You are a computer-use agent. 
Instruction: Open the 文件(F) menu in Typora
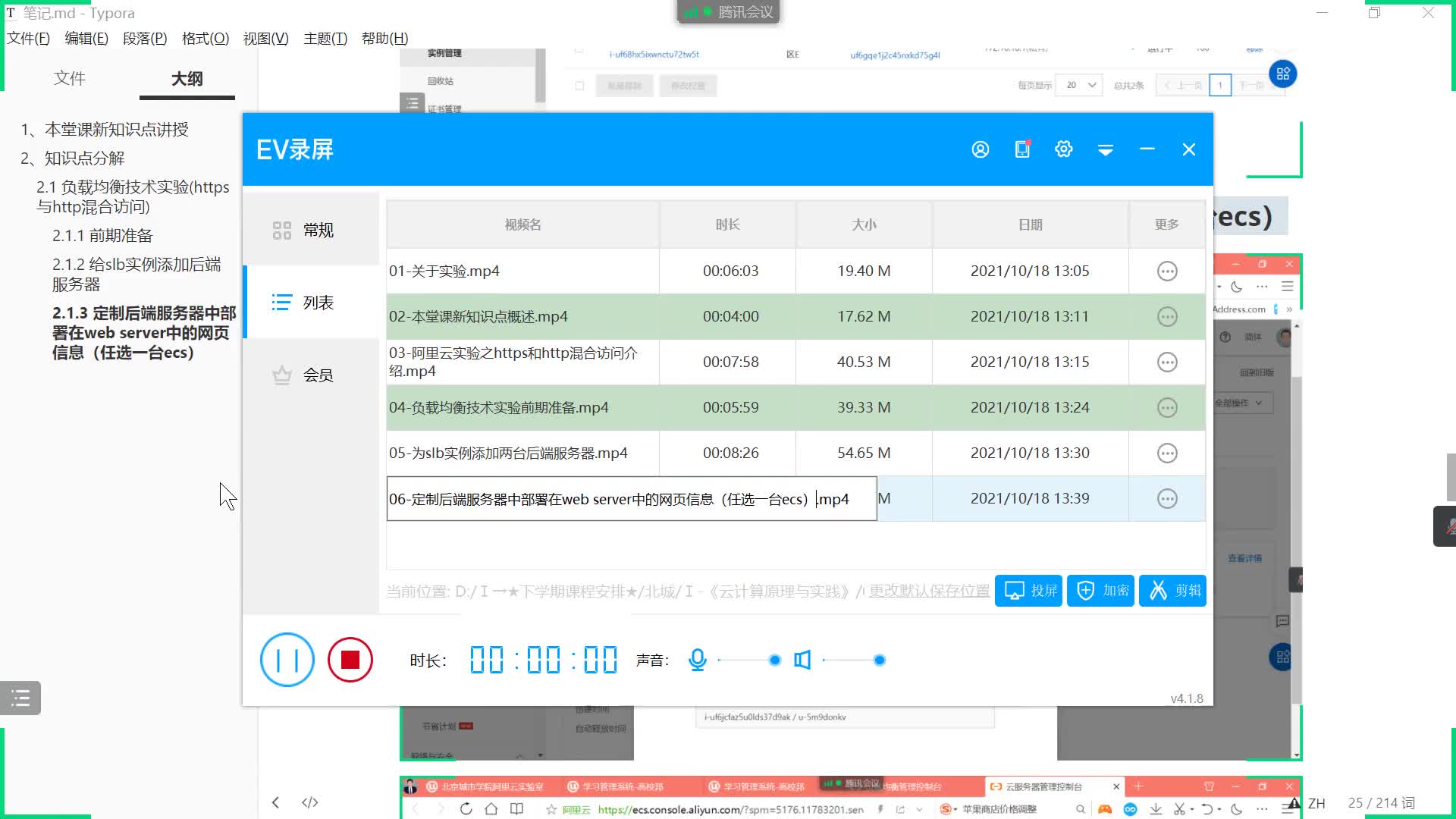pyautogui.click(x=28, y=38)
